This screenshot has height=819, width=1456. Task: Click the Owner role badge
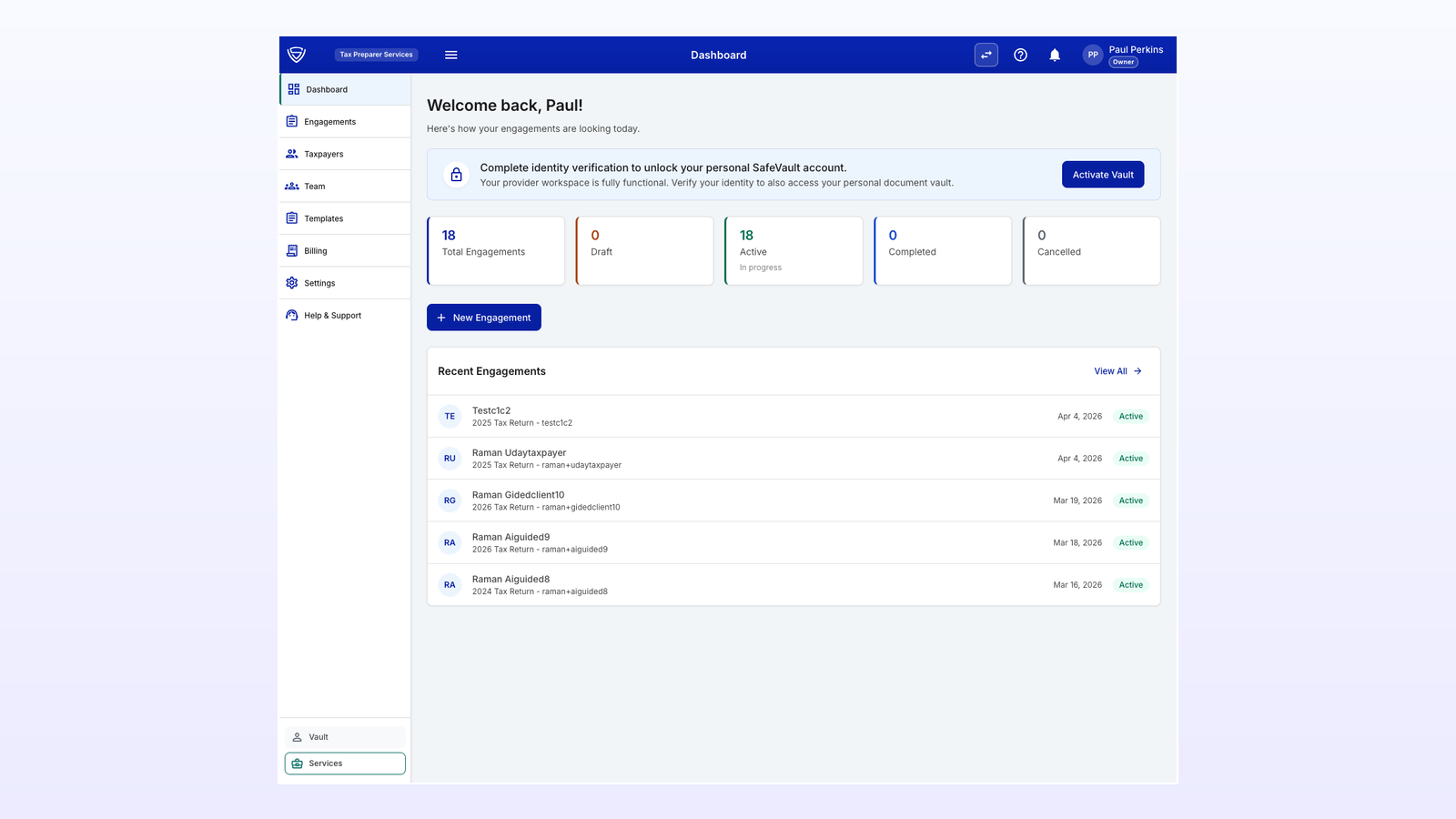click(x=1124, y=62)
